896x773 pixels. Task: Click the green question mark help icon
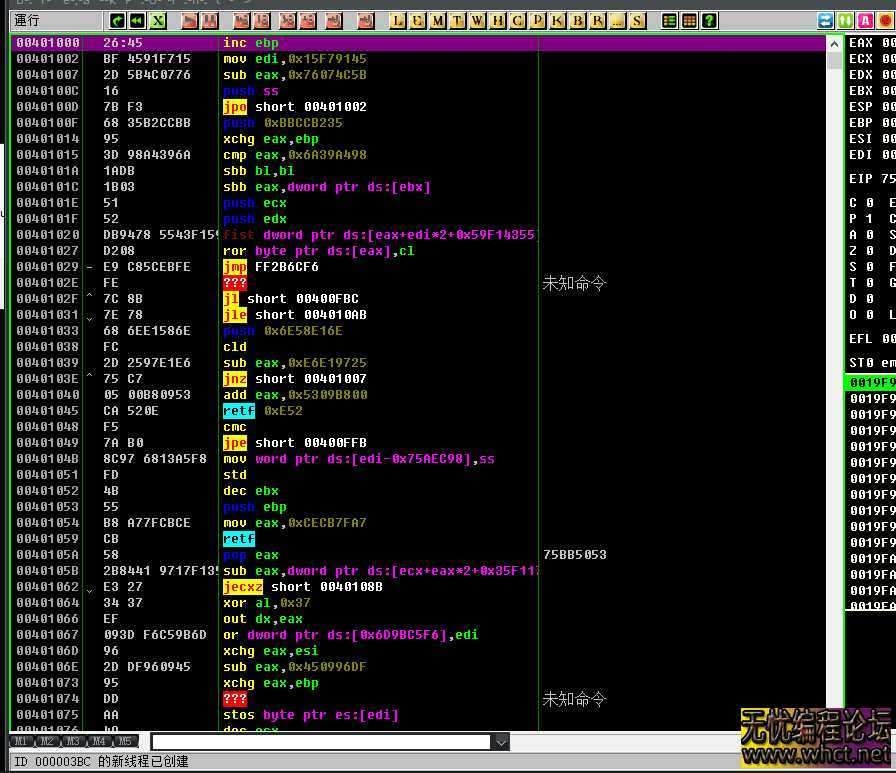[x=709, y=20]
